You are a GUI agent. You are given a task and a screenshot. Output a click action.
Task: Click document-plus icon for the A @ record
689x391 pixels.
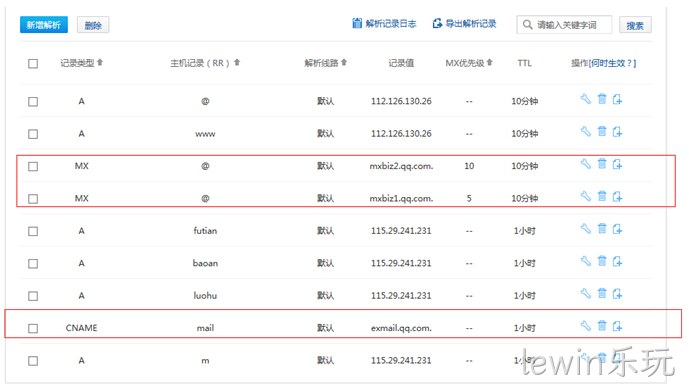[617, 100]
